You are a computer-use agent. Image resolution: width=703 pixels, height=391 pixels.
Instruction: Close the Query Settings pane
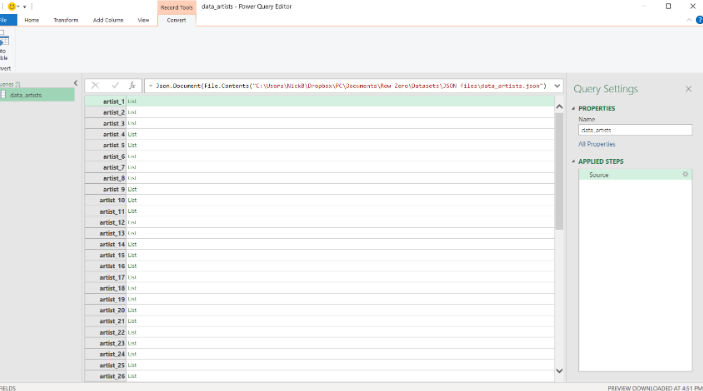[x=688, y=89]
